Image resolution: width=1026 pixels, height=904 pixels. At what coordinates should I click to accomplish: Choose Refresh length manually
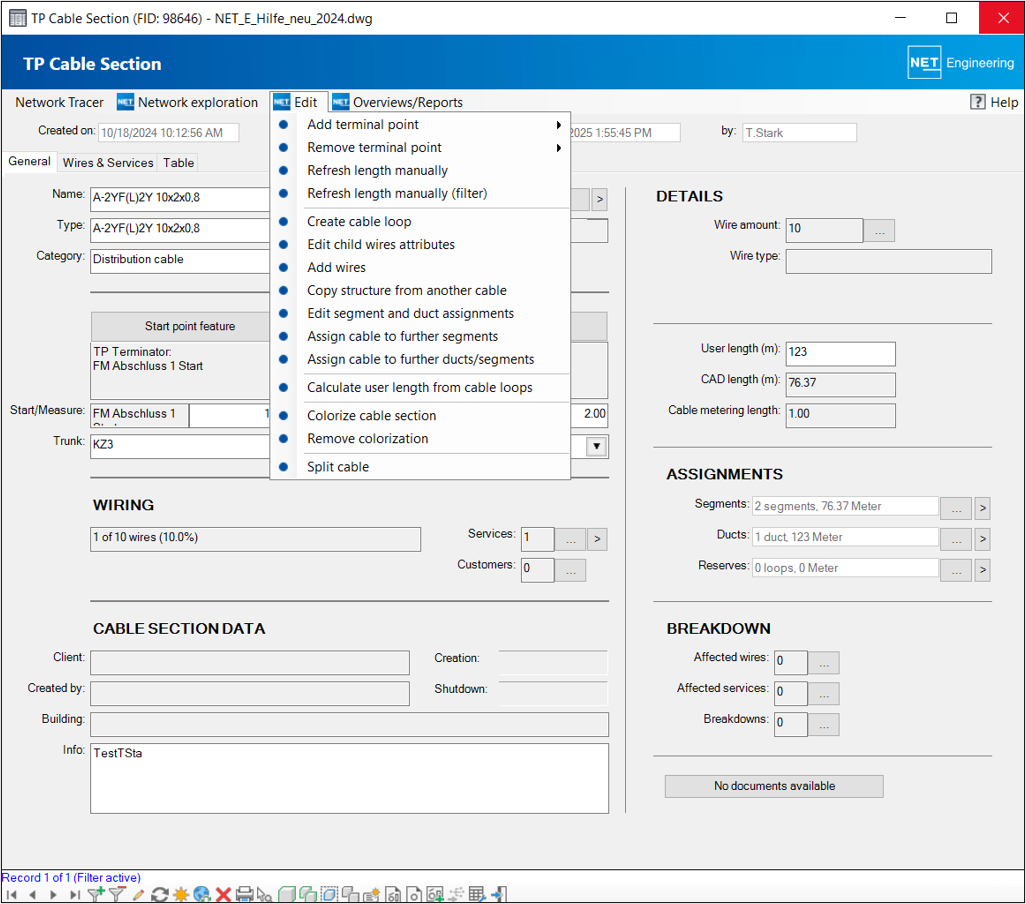point(420,170)
